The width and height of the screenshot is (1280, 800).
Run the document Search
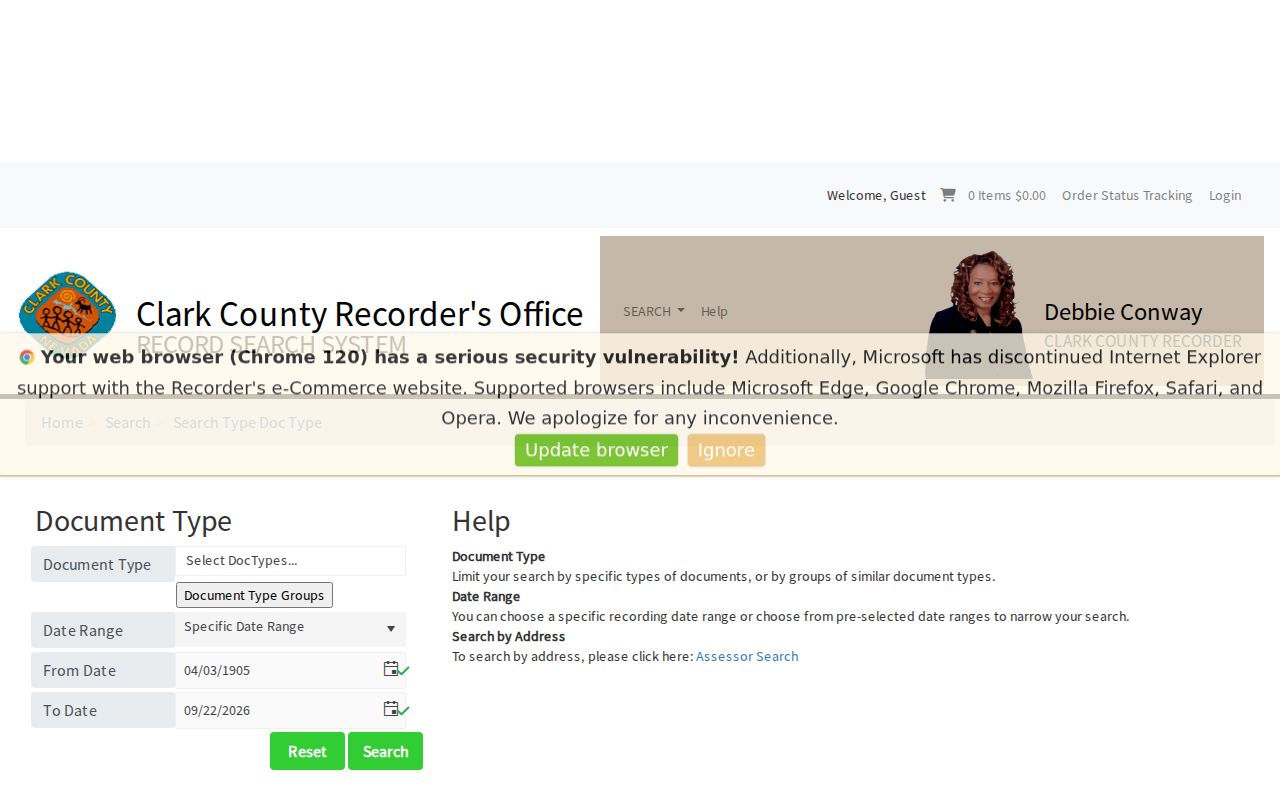[385, 751]
